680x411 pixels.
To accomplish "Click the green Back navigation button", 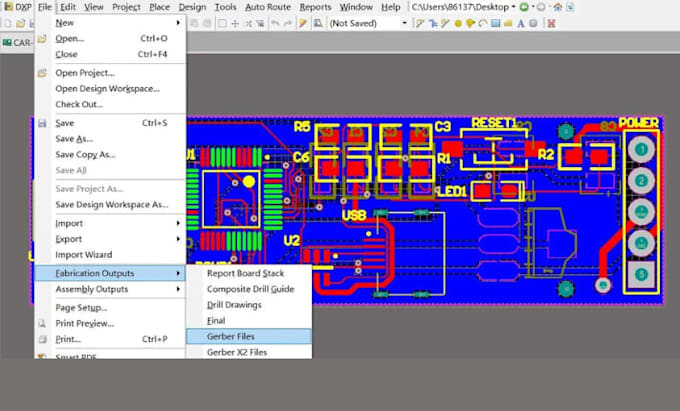I will point(524,7).
